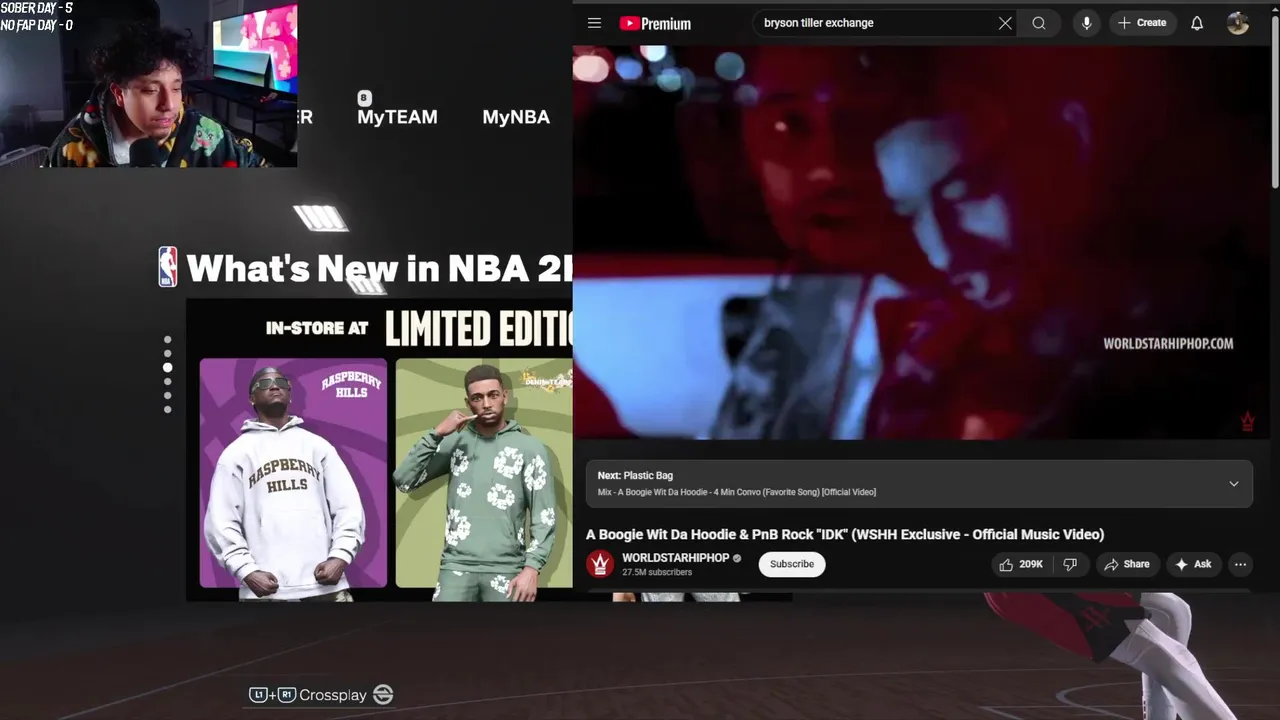Image resolution: width=1280 pixels, height=720 pixels.
Task: Clear the search text with the X
Action: point(1005,23)
